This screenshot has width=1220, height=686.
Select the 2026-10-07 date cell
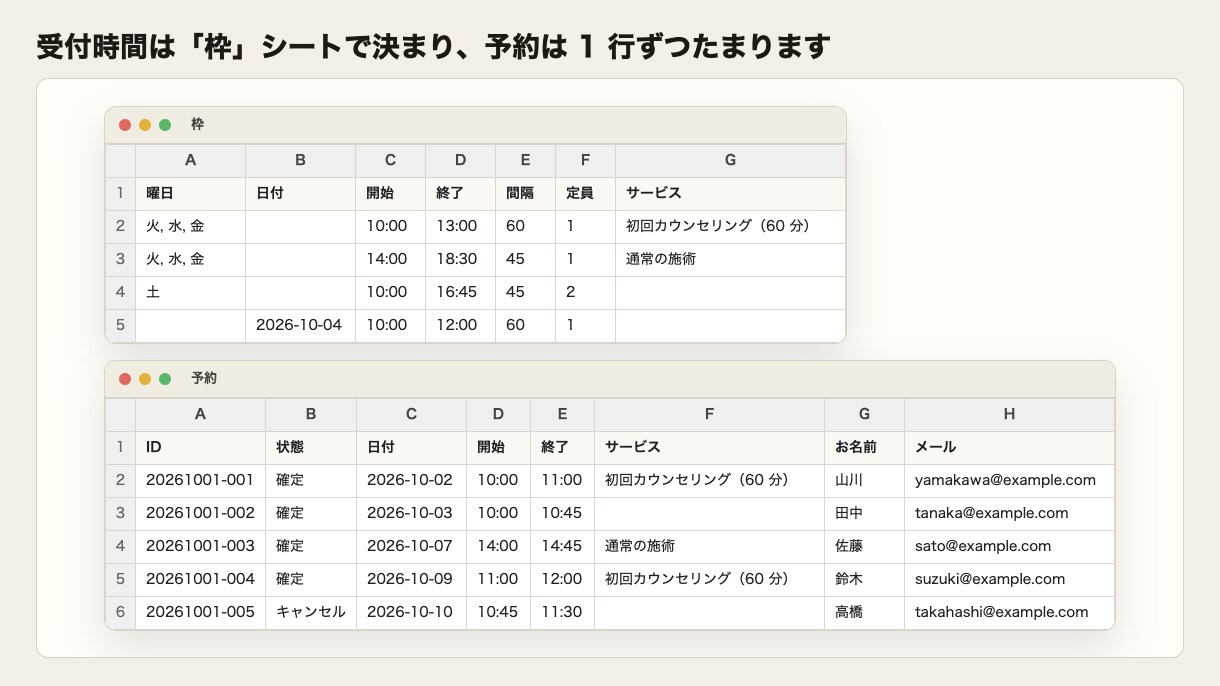412,547
